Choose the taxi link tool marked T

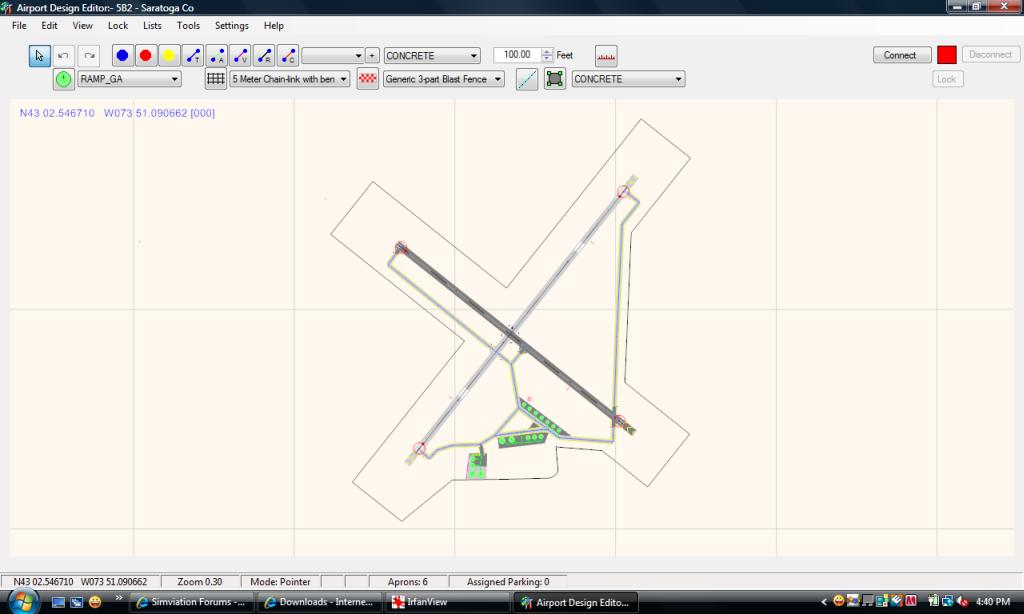pos(194,56)
